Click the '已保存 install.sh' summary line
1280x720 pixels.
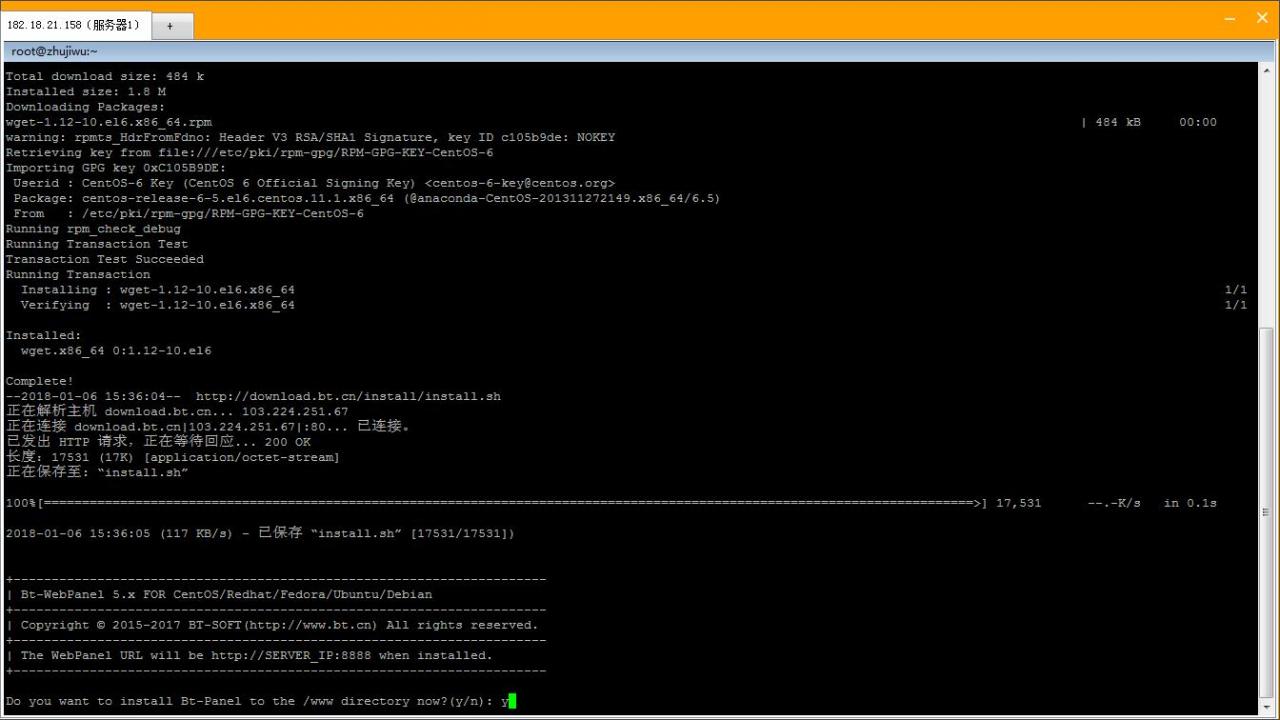pyautogui.click(x=260, y=534)
